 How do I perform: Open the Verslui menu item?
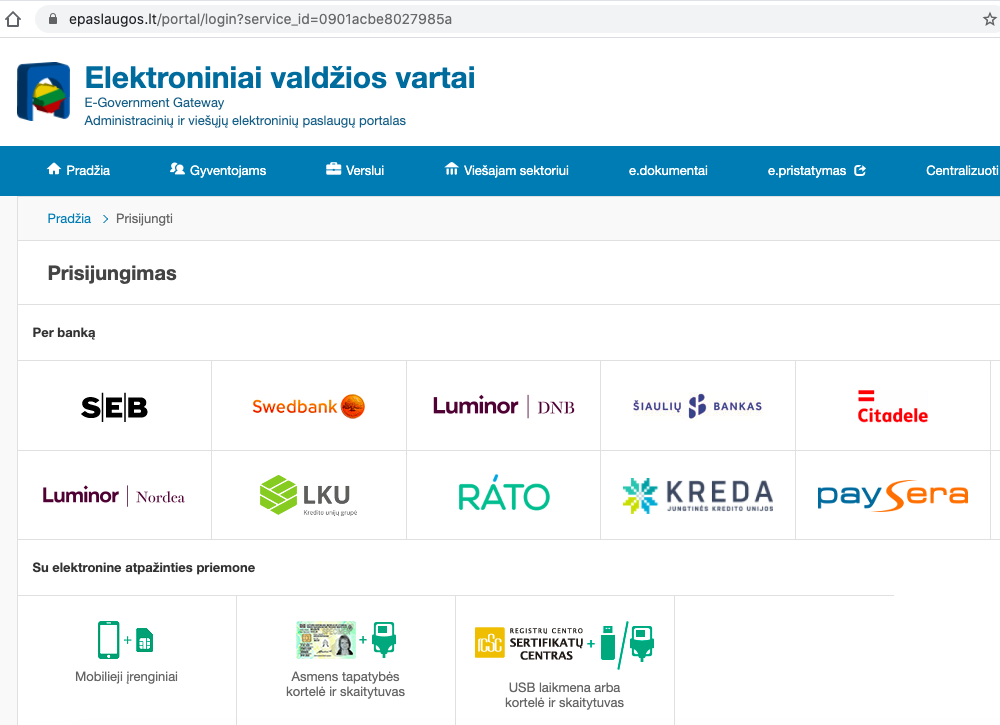pyautogui.click(x=355, y=170)
